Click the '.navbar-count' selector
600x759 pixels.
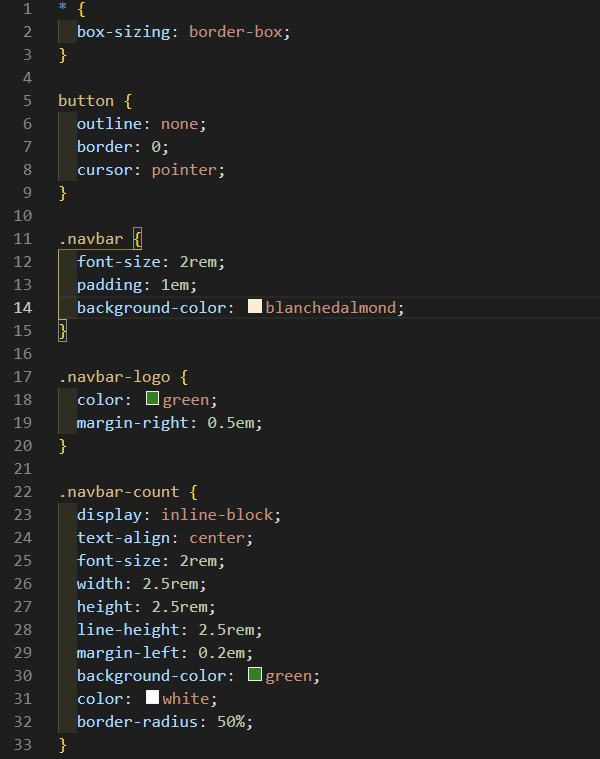click(x=119, y=492)
